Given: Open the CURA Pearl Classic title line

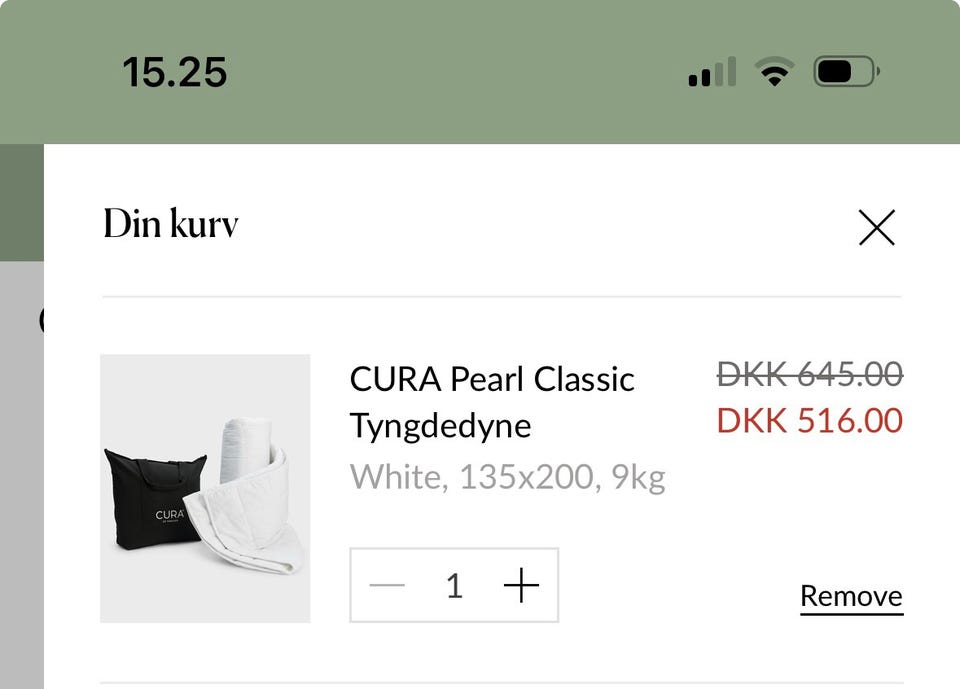Looking at the screenshot, I should (x=492, y=380).
